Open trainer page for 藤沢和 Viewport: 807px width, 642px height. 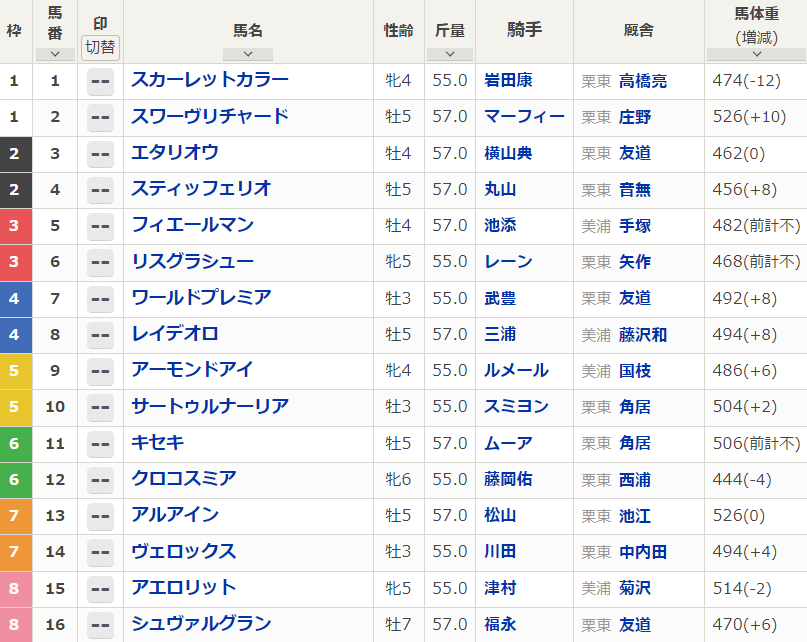pyautogui.click(x=643, y=334)
